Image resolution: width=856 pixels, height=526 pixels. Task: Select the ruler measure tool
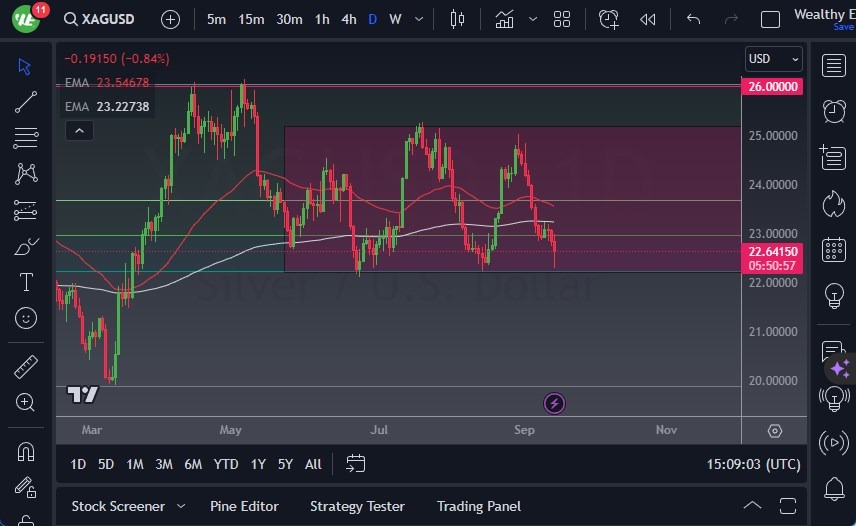click(26, 367)
